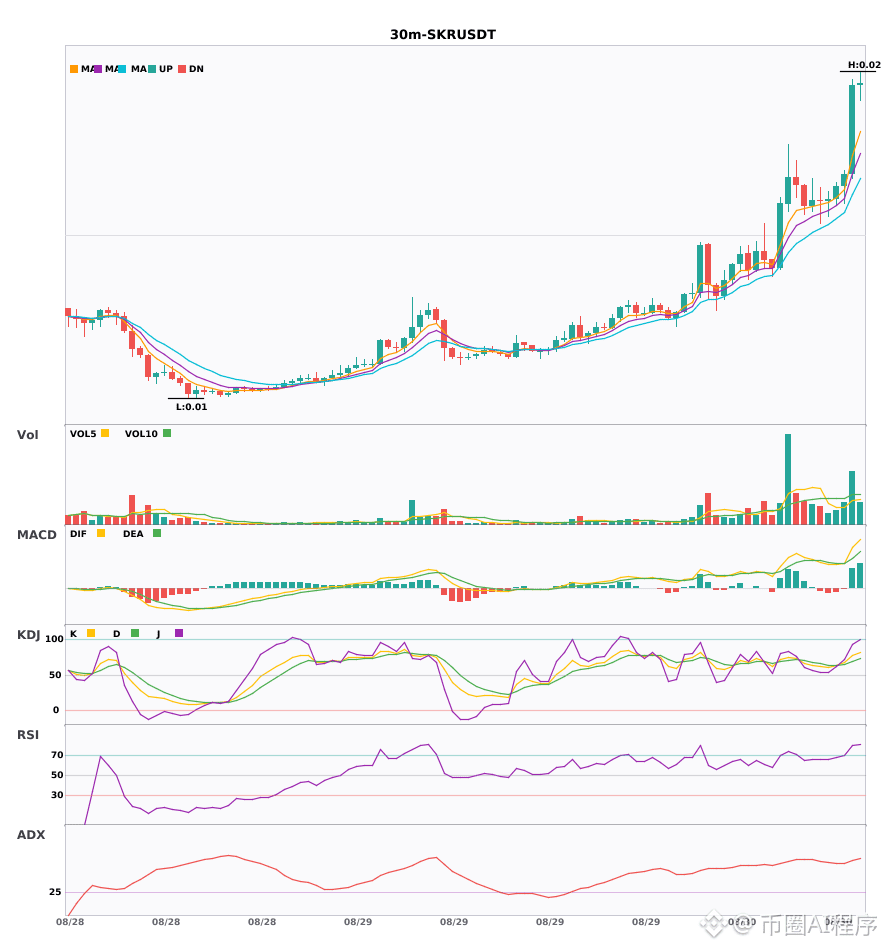Click the DIF legend label
This screenshot has width=885, height=950.
78,534
